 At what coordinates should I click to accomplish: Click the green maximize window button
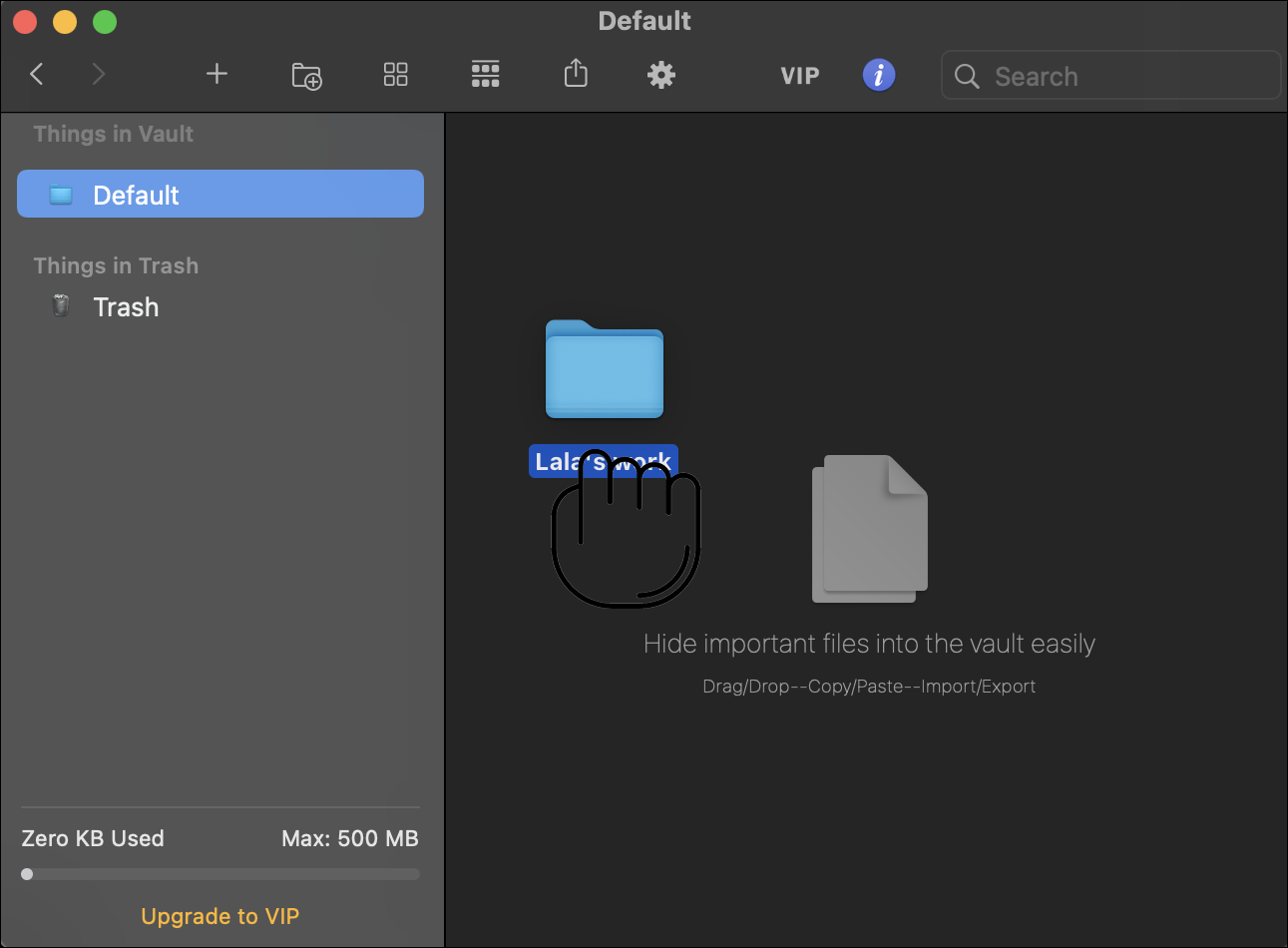pyautogui.click(x=105, y=21)
